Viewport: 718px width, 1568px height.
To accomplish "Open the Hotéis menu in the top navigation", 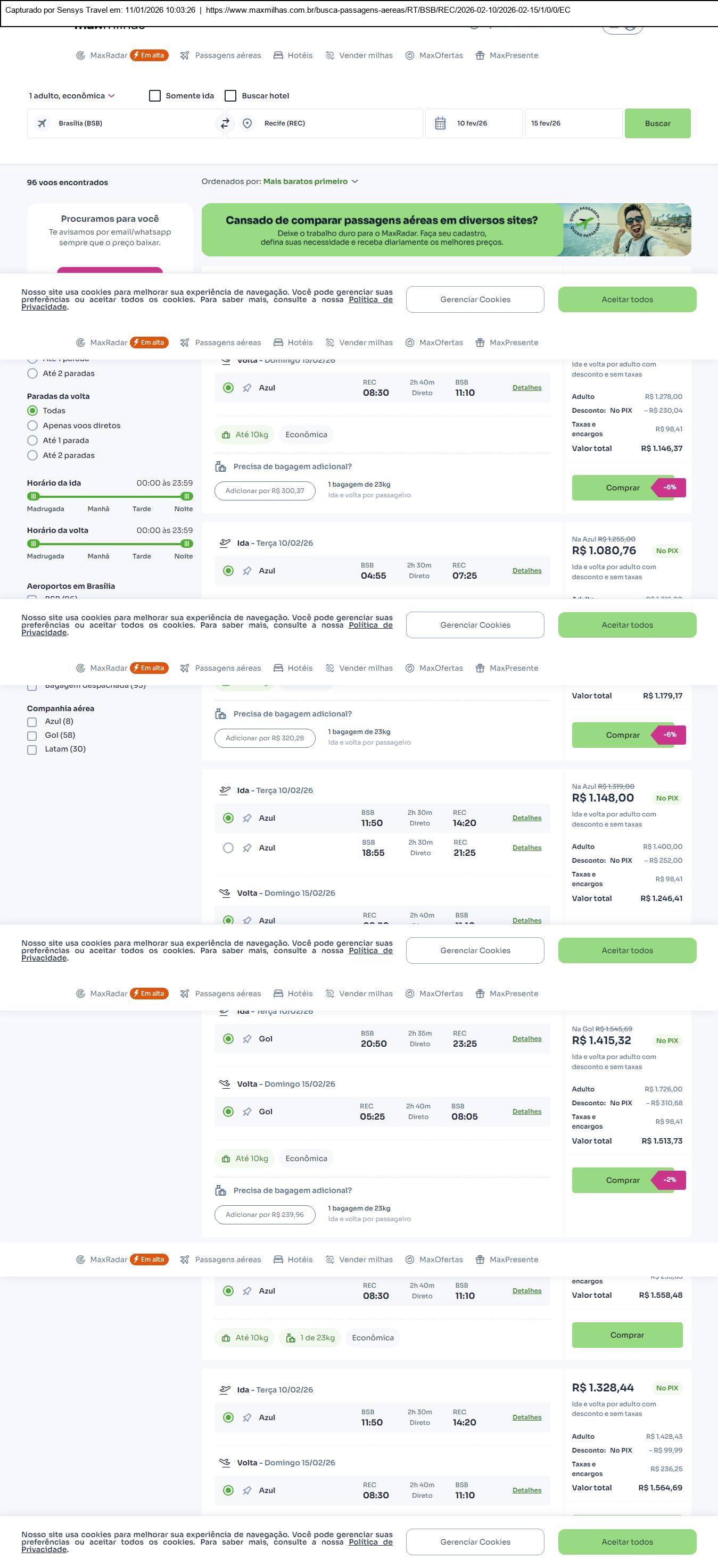I will tap(293, 55).
